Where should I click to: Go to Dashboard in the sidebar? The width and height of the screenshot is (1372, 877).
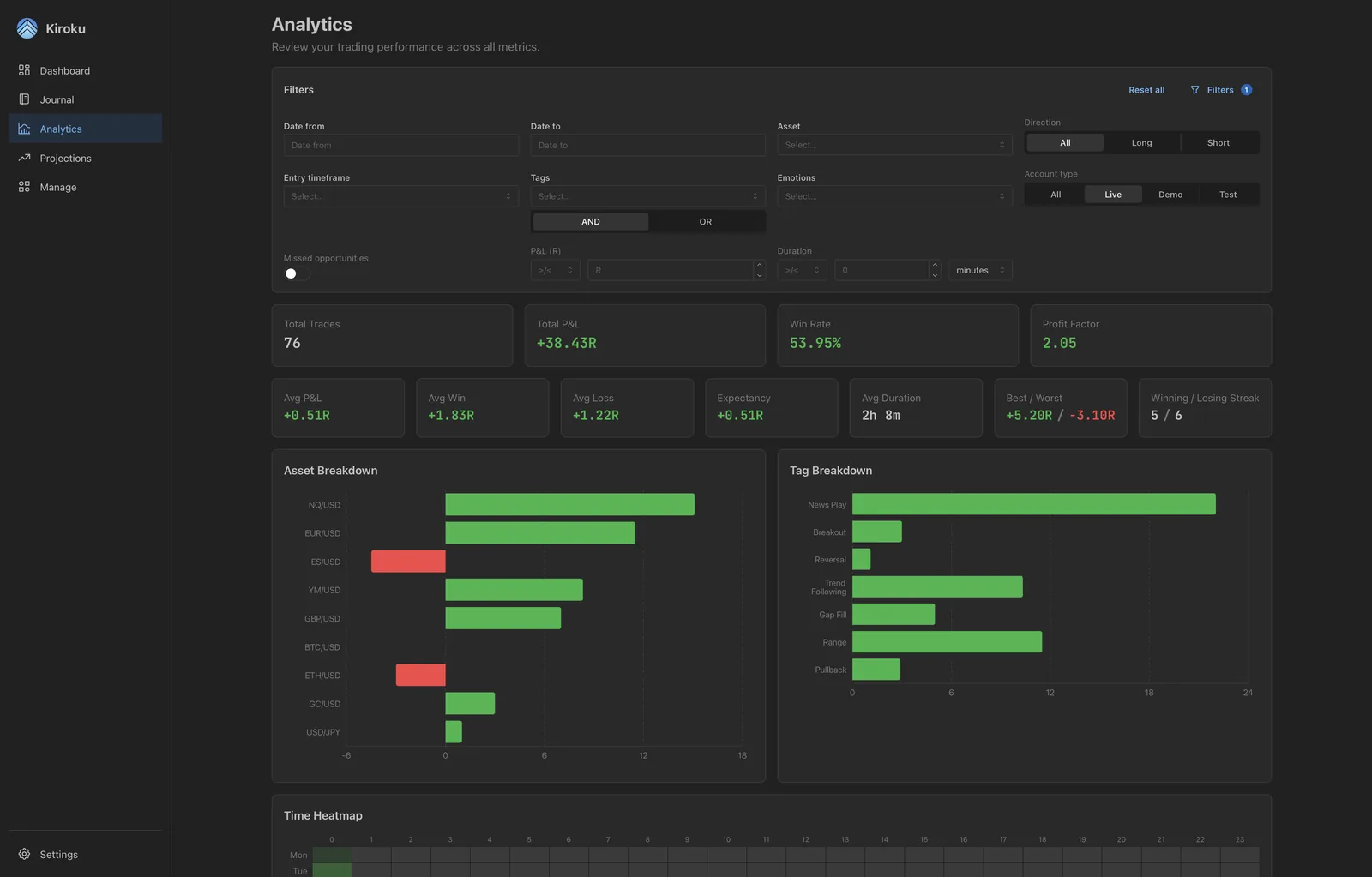[85, 70]
